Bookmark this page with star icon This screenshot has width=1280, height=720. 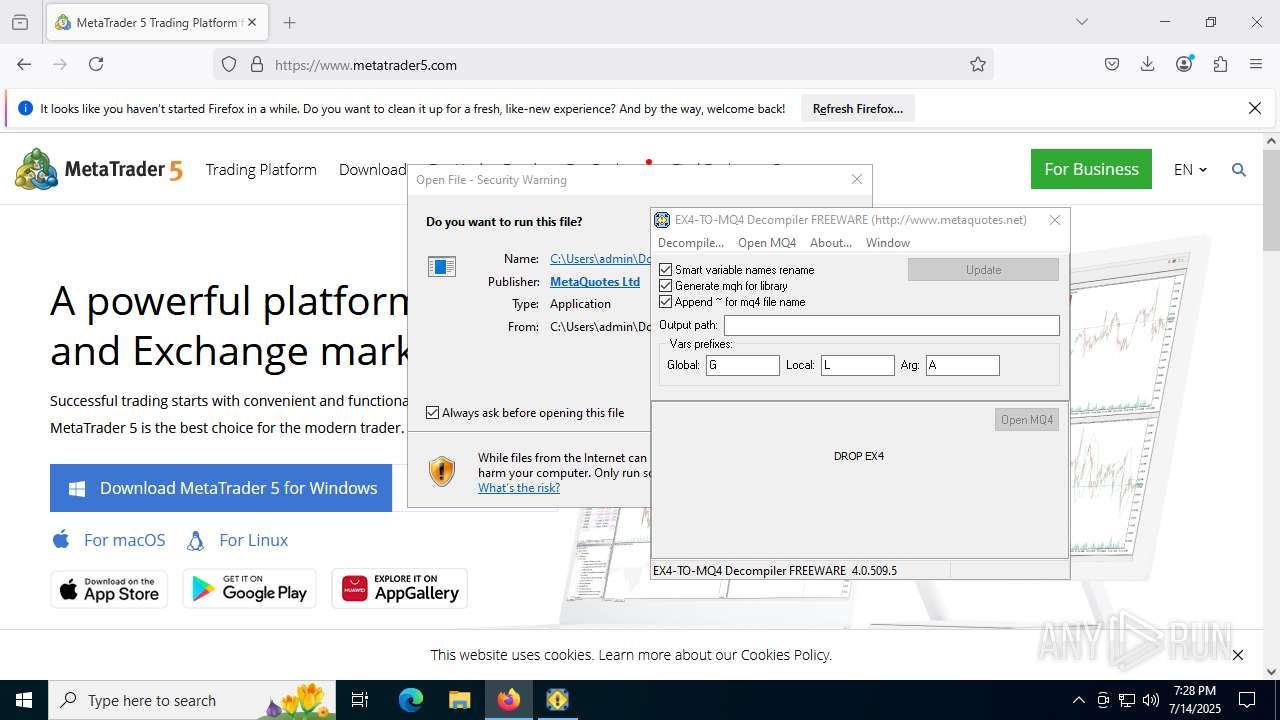tap(978, 64)
